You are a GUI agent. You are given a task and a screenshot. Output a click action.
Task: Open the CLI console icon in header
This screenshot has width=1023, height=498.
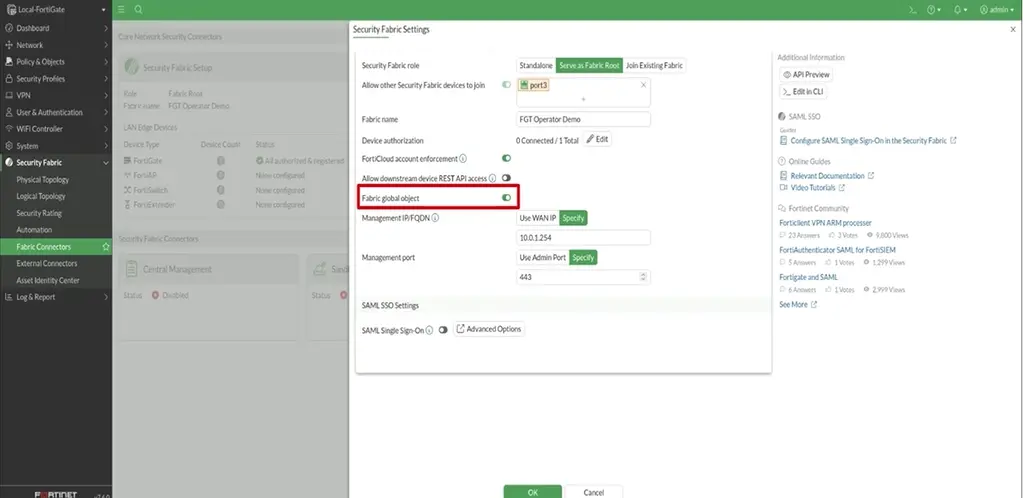click(x=913, y=10)
